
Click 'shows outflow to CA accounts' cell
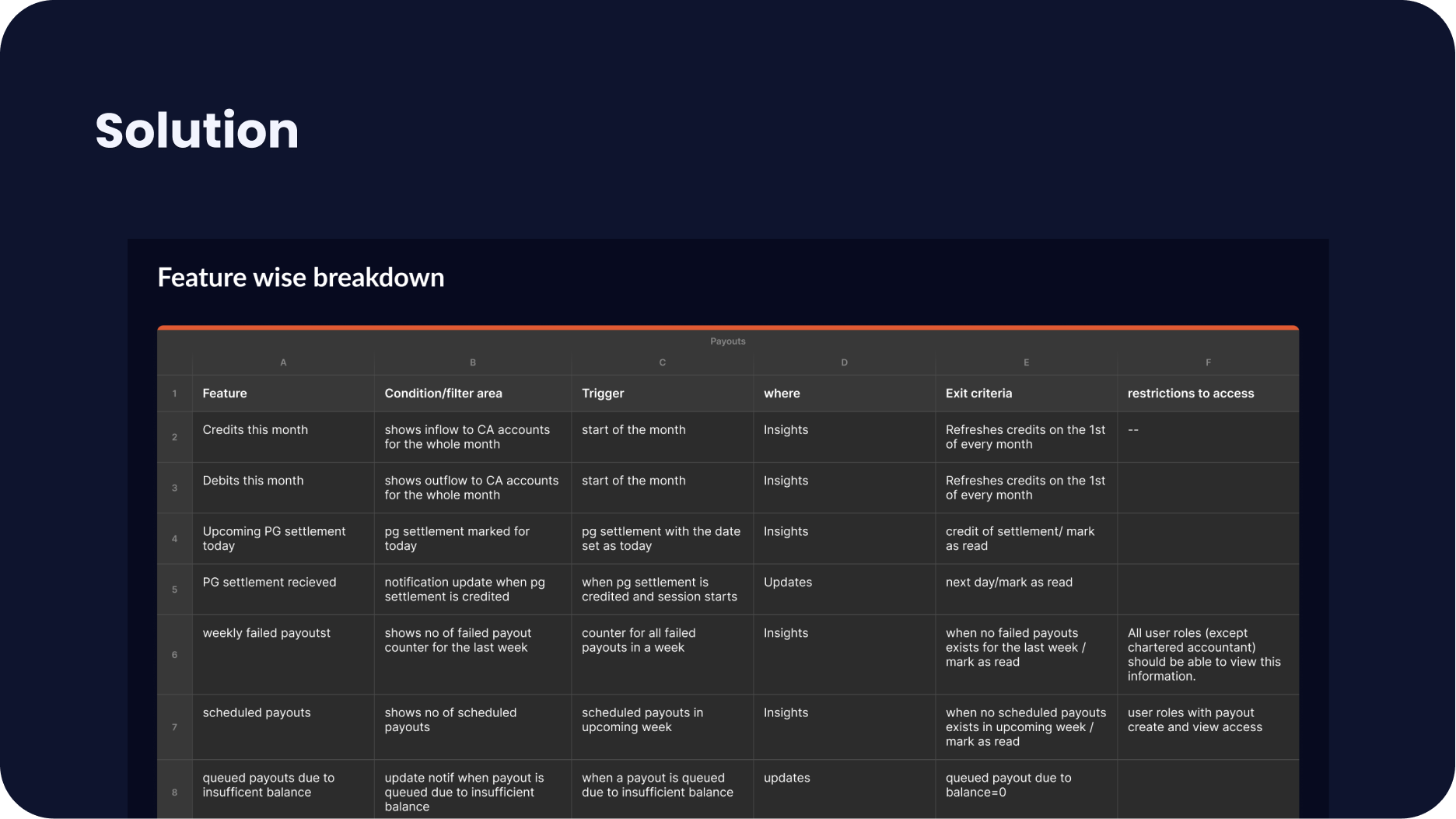click(x=472, y=488)
